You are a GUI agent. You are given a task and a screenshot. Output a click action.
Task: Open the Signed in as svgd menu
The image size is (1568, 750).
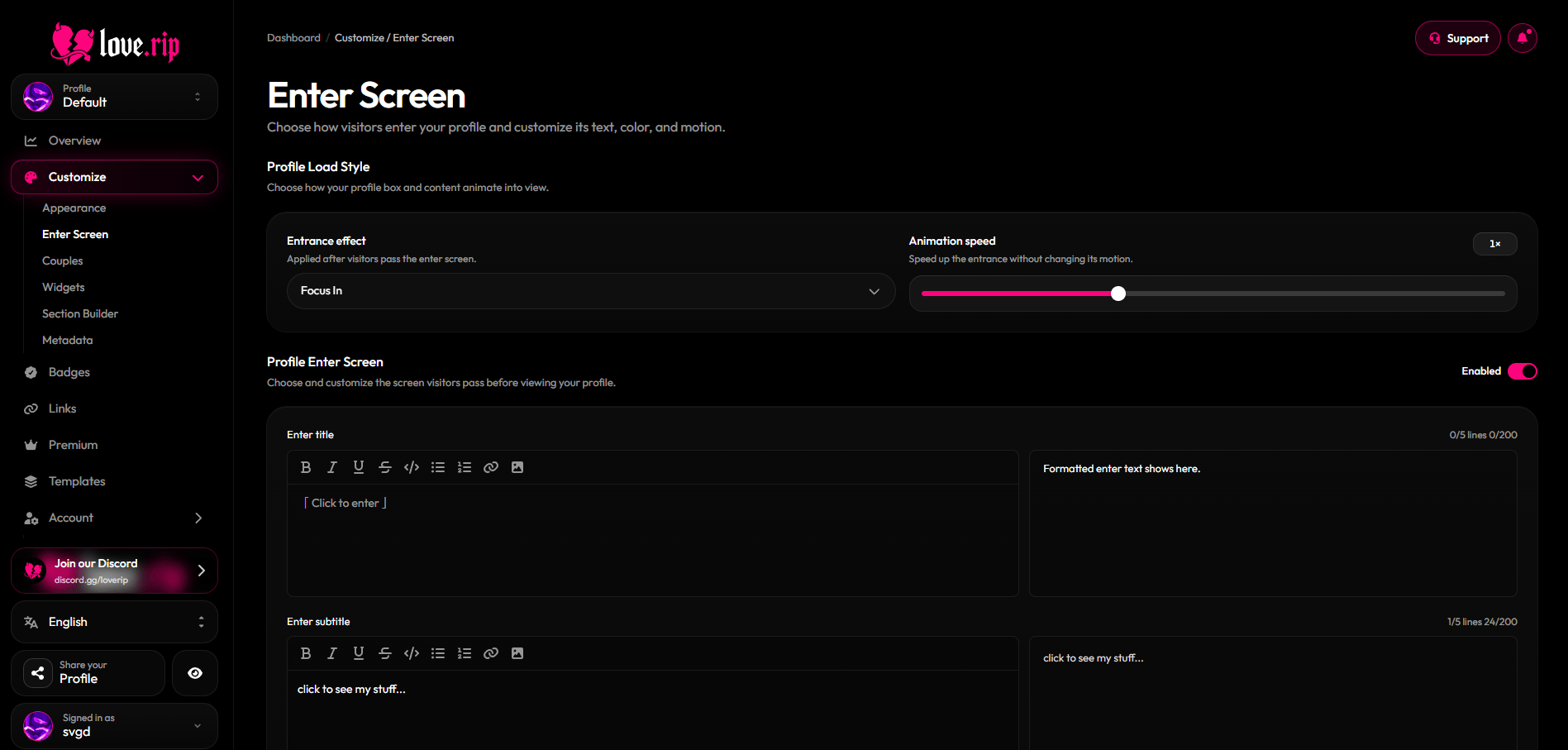(114, 726)
